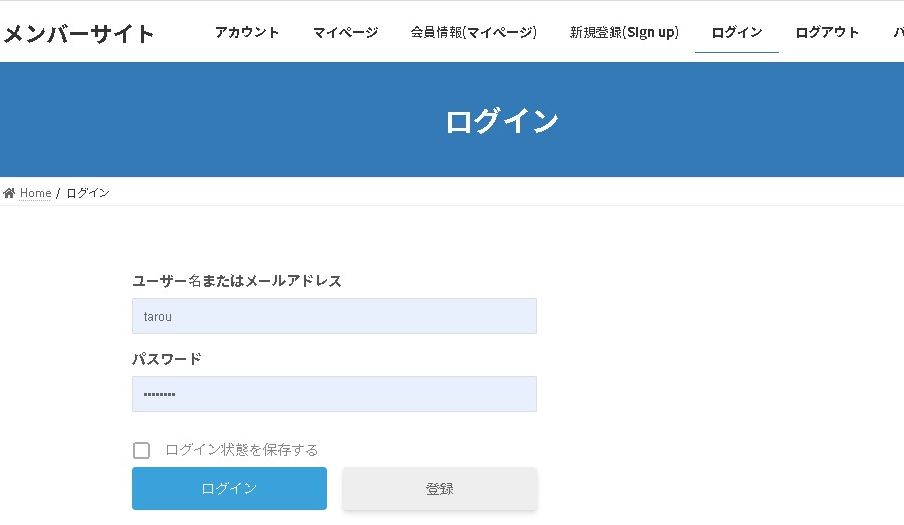Click the gray 登録 button
This screenshot has width=904, height=525.
click(440, 488)
